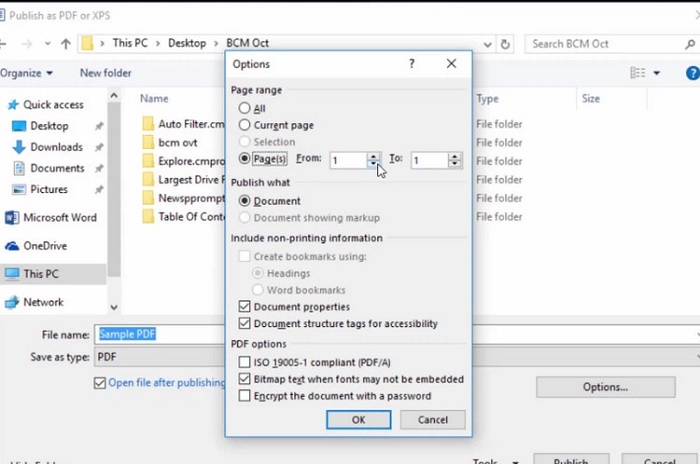Confirm options with the OK button
The width and height of the screenshot is (700, 464).
point(358,420)
